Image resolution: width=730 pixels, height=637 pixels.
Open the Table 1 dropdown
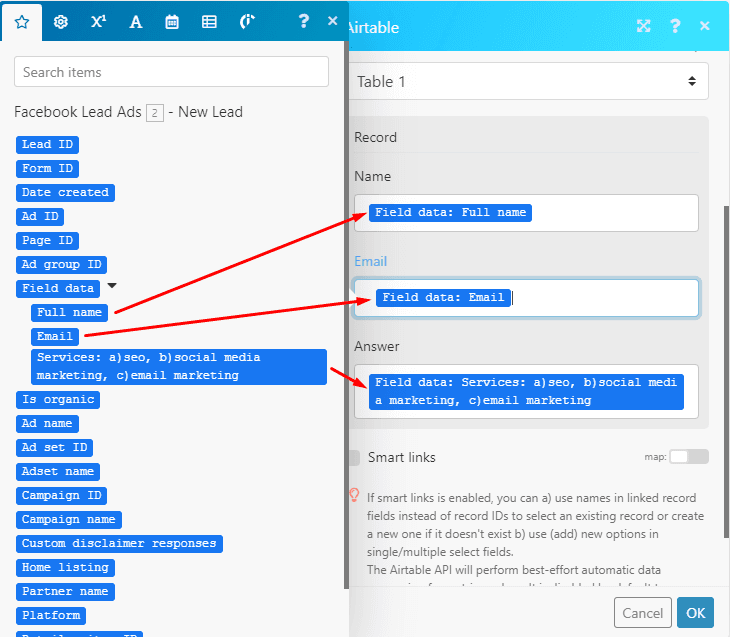pos(528,82)
